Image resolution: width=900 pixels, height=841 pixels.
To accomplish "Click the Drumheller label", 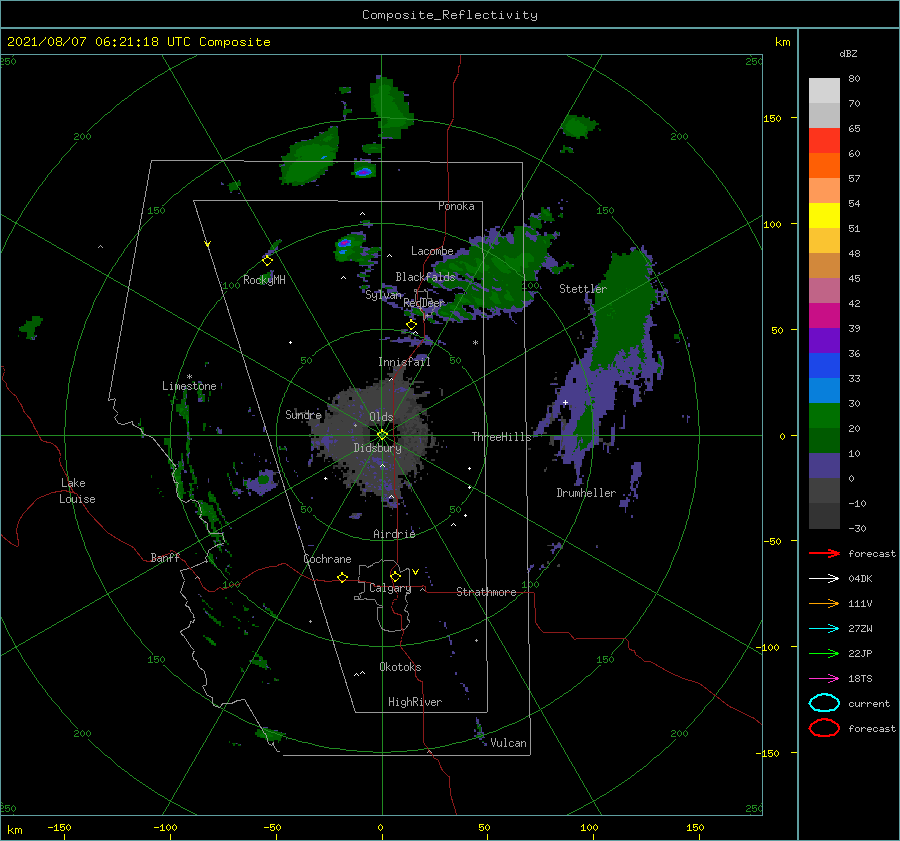I will [586, 493].
